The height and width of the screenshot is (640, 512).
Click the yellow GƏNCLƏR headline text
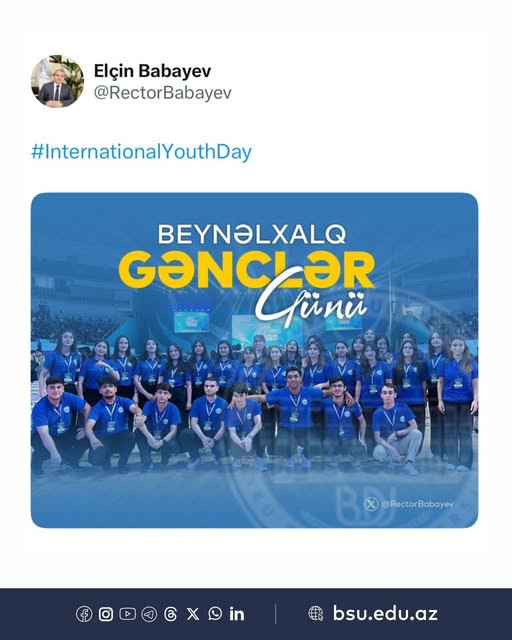(x=246, y=270)
